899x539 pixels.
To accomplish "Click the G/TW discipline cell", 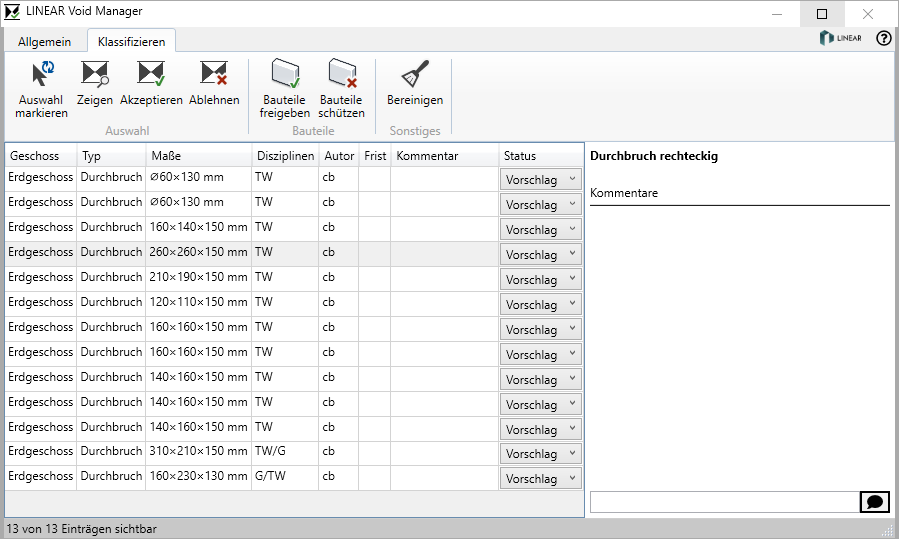I will 285,476.
